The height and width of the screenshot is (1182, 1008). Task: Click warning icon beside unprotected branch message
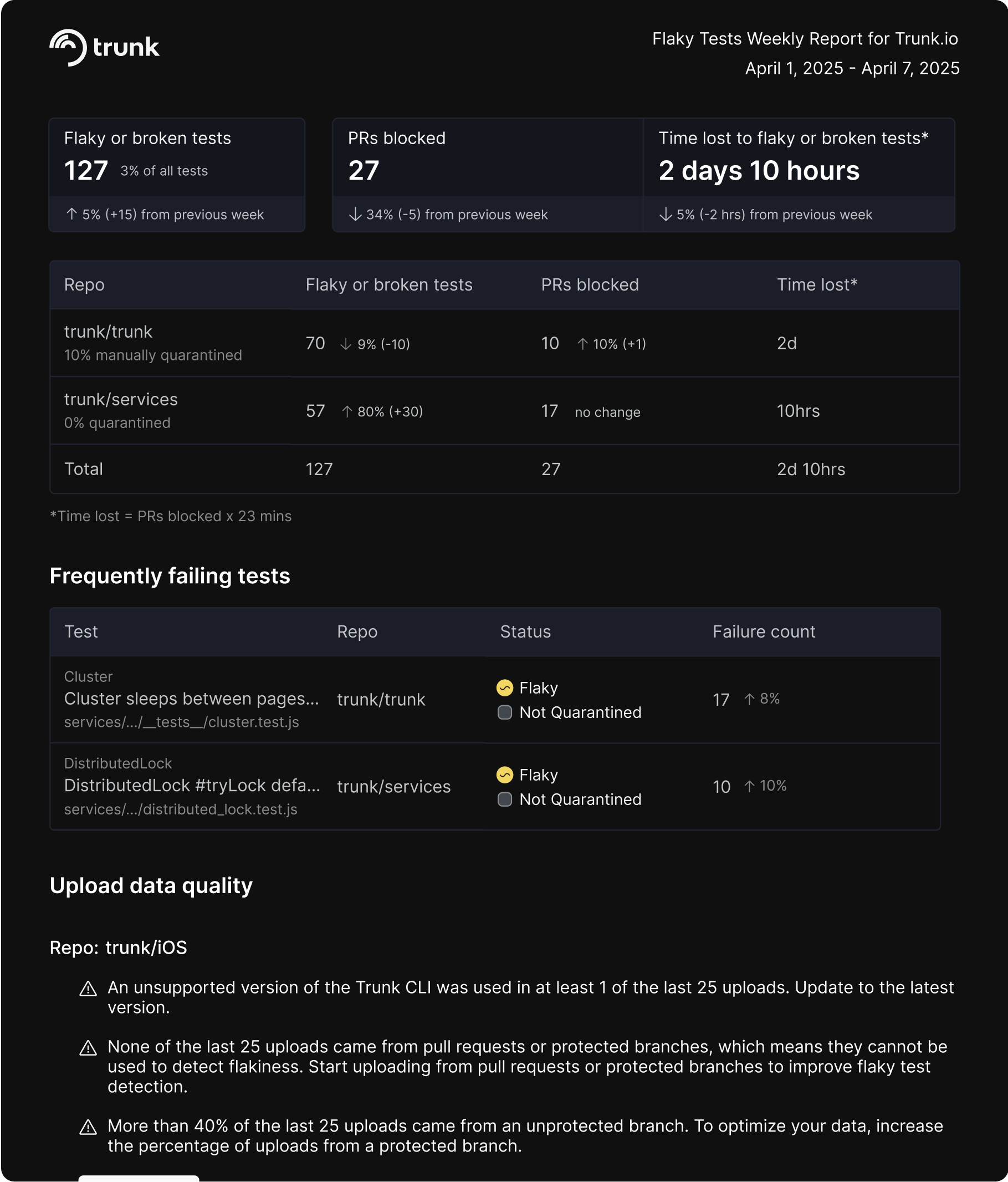pos(88,1127)
